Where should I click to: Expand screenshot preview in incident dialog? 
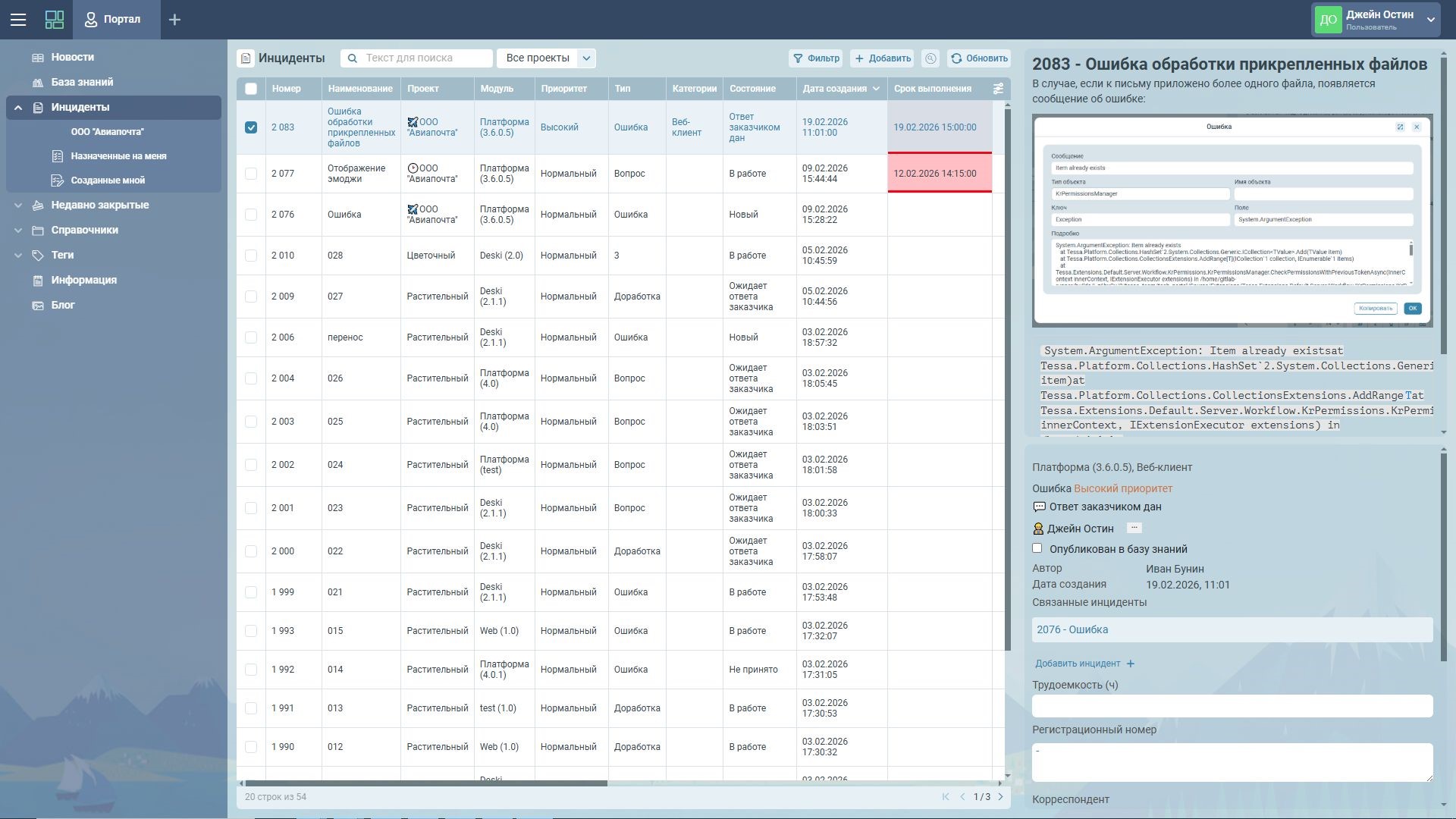click(1400, 127)
